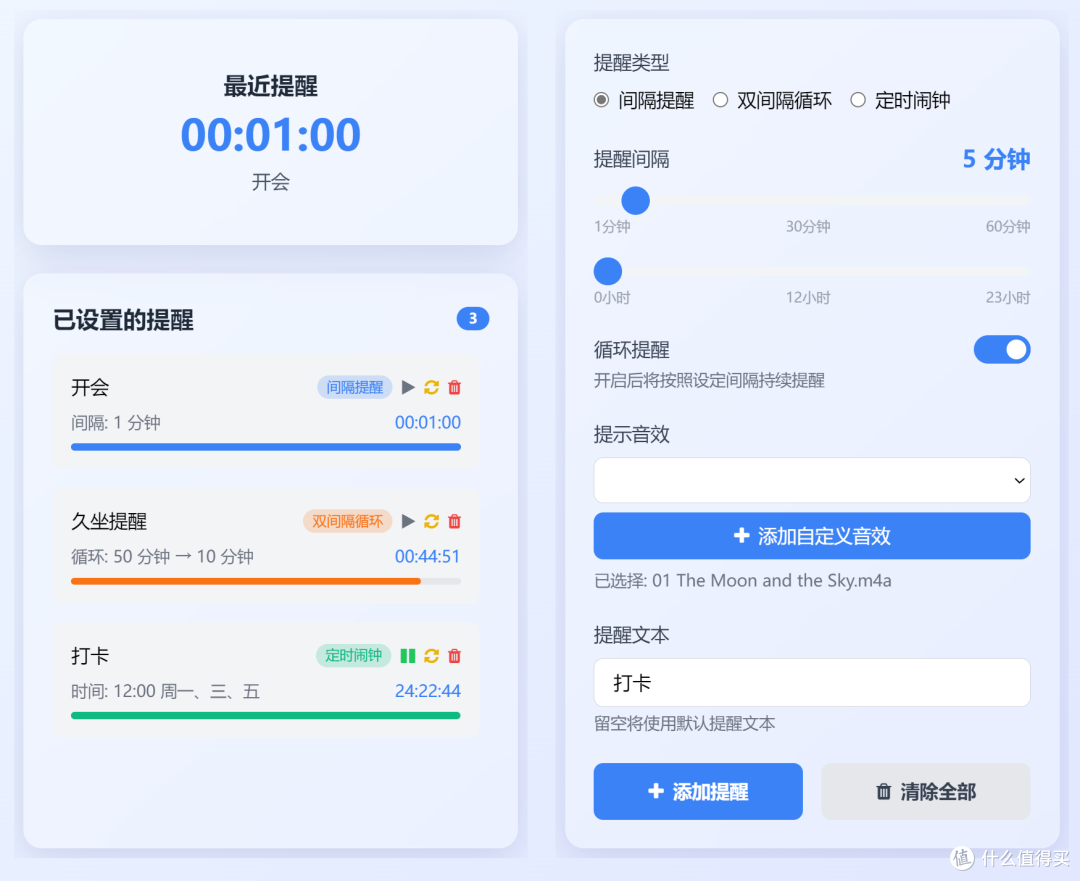Click the 久坐提醒 reminder title
This screenshot has height=881, width=1080.
pos(109,521)
